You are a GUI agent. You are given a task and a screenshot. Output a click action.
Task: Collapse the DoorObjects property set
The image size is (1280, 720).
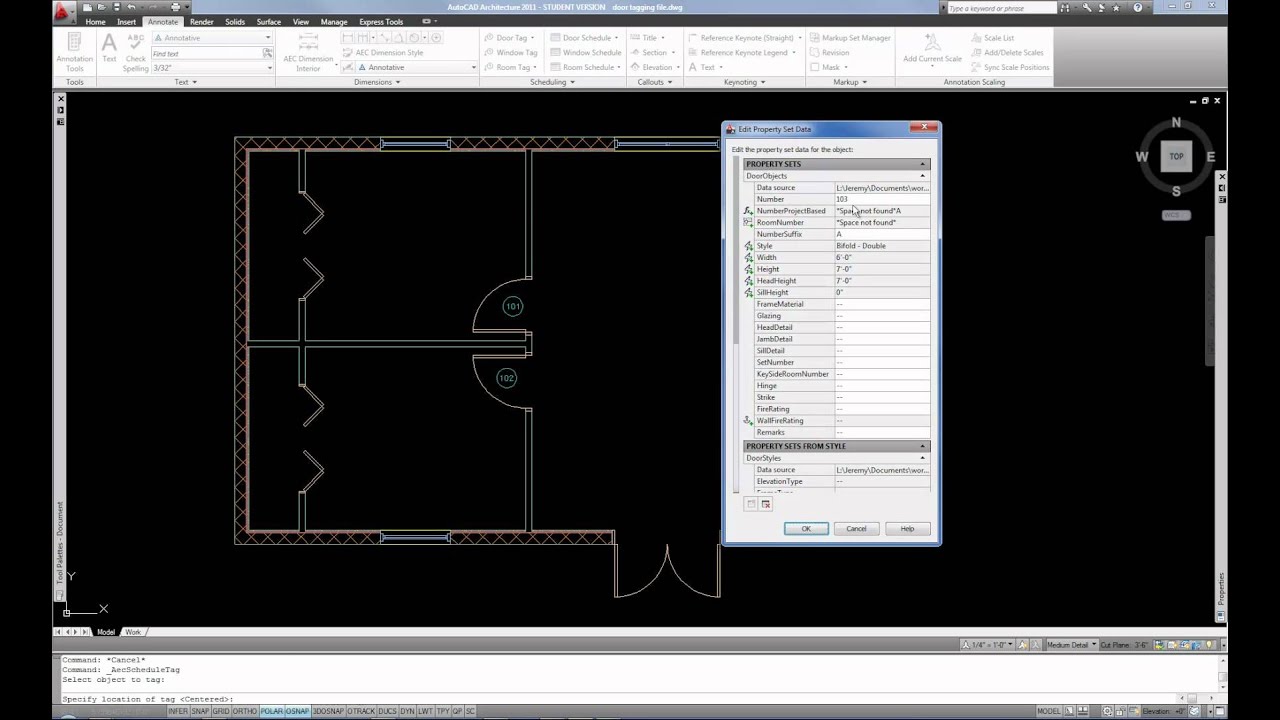(x=837, y=176)
